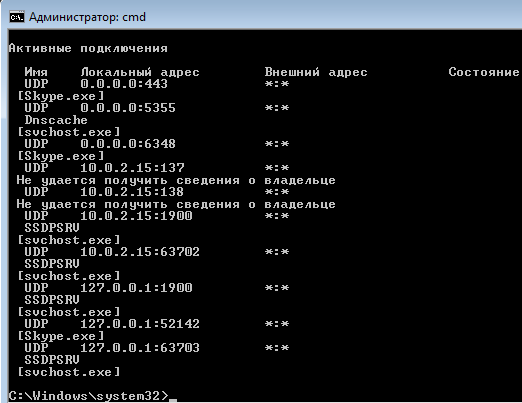Screen dimensions: 522x403
Task: Click the 'Активные подключения' heading text
Action: coord(88,49)
